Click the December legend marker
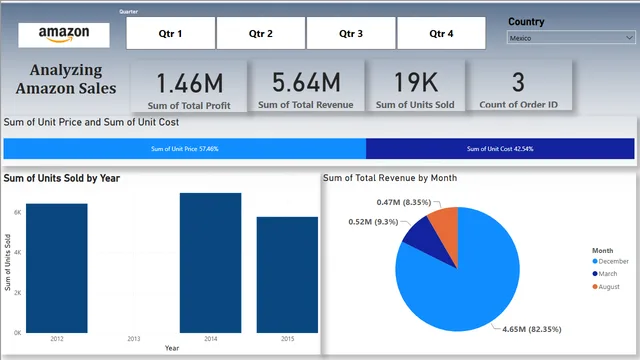This screenshot has height=360, width=640. coord(595,261)
